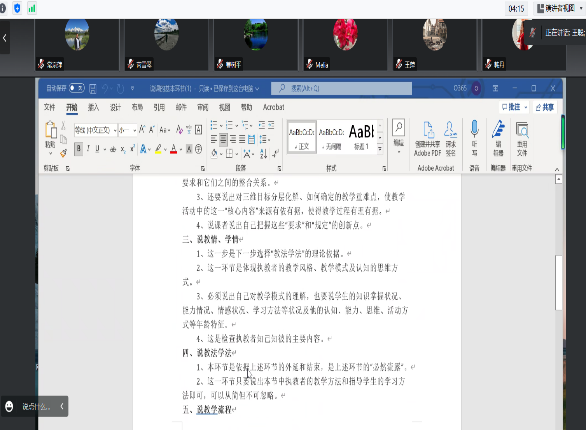Click the search box in the title bar
Viewport: 586px width, 430px height.
click(341, 88)
